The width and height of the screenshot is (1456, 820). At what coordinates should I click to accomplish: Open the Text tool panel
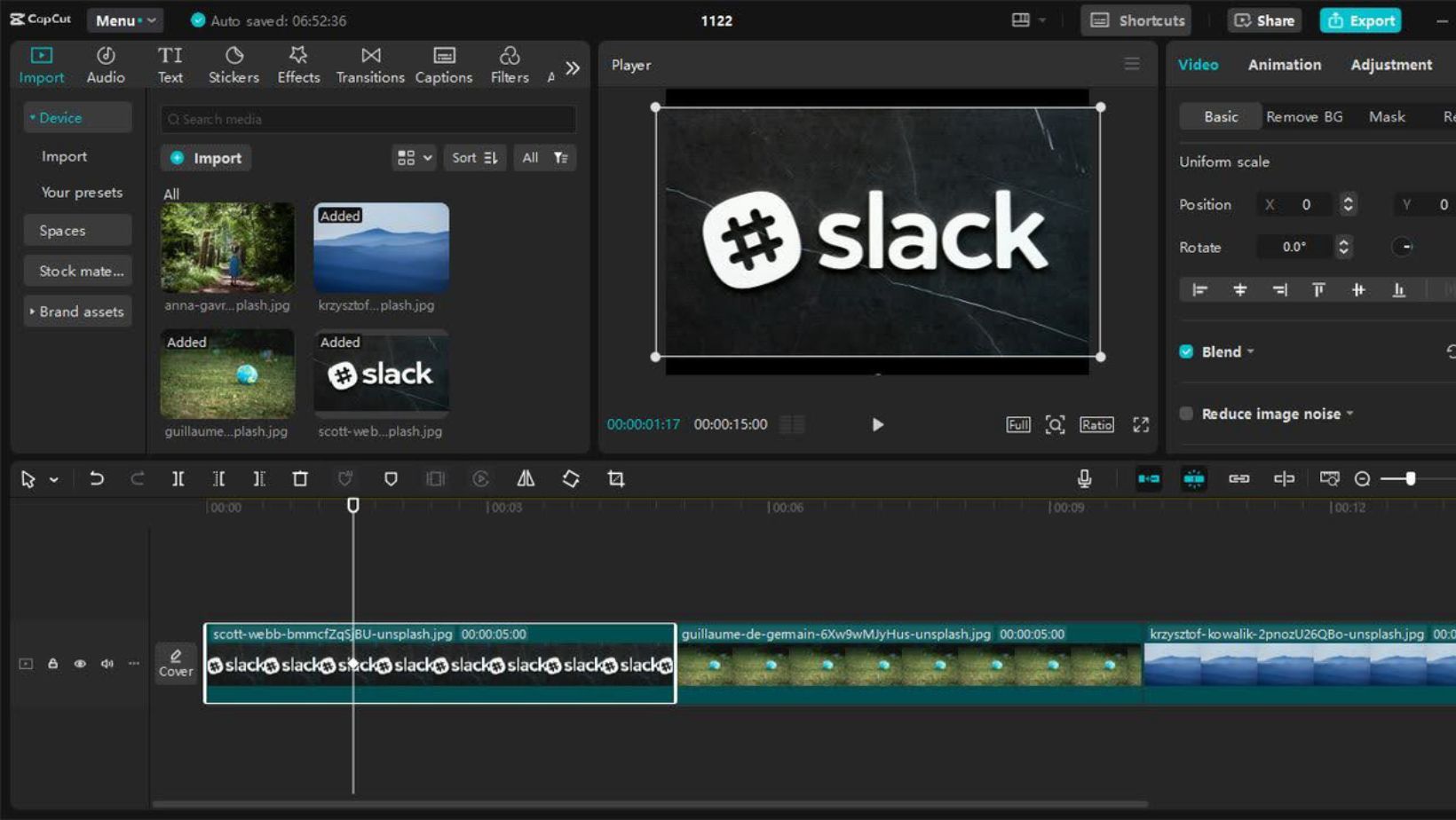[170, 65]
